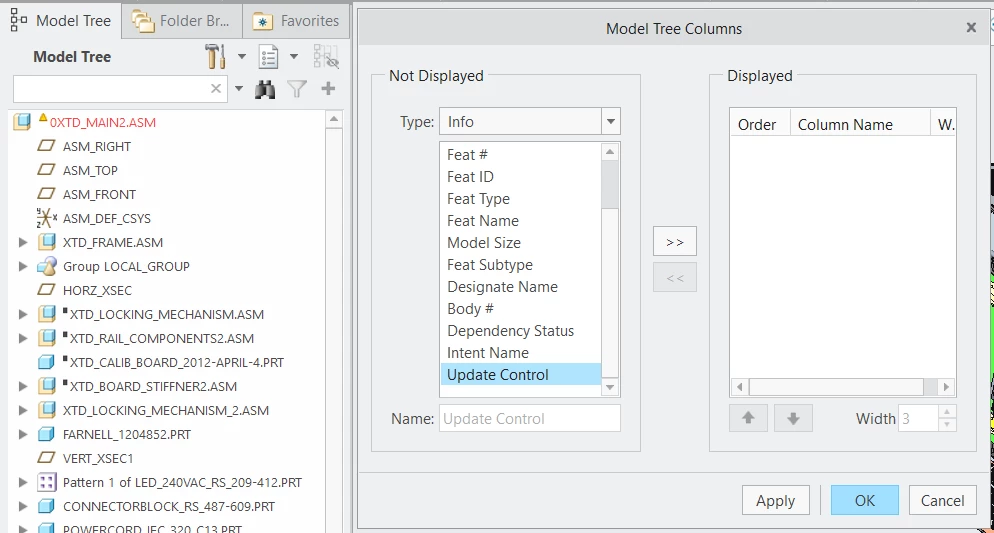Screen dimensions: 994x533
Task: Click the filter funnel icon
Action: pos(297,89)
